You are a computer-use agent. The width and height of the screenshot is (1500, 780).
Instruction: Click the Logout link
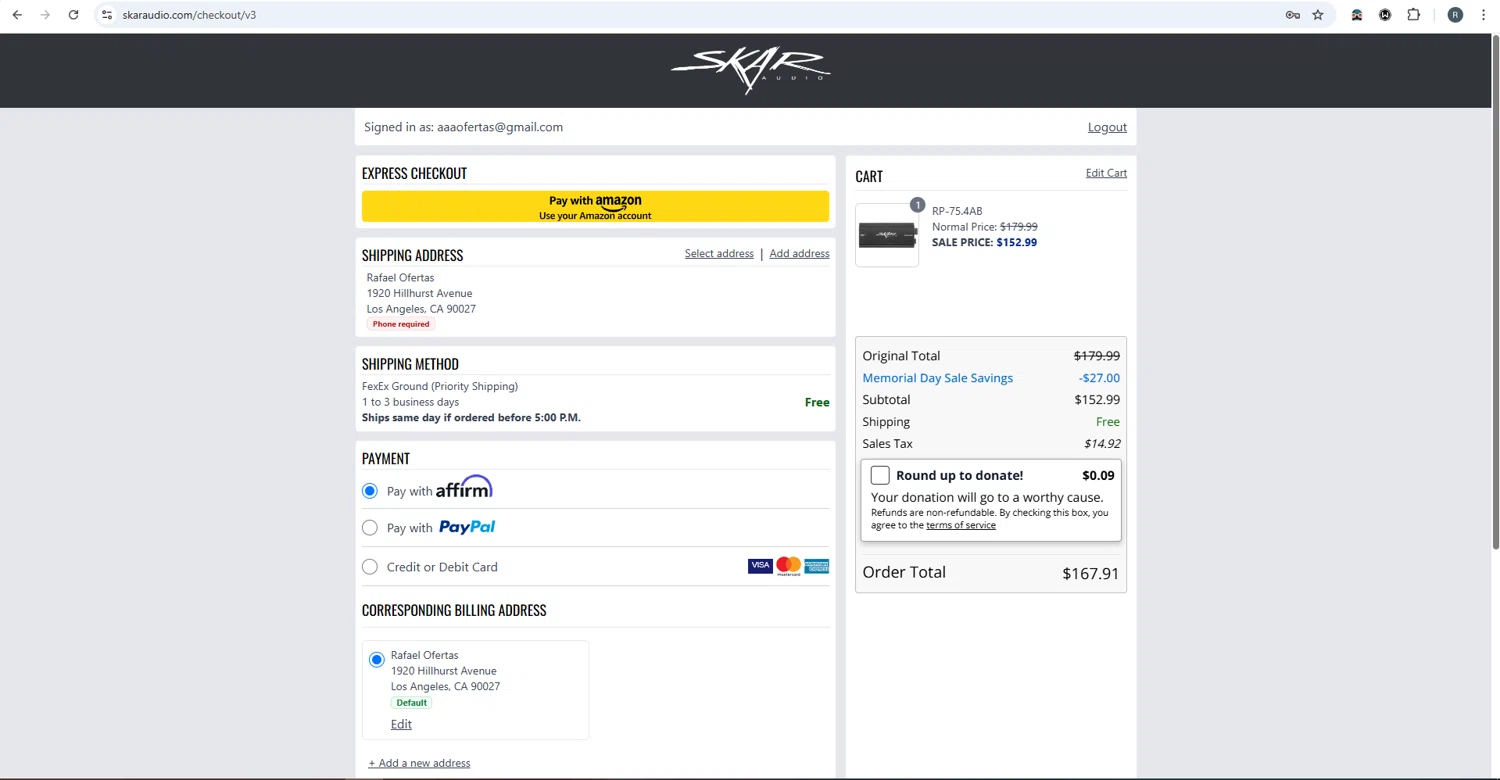[1107, 127]
